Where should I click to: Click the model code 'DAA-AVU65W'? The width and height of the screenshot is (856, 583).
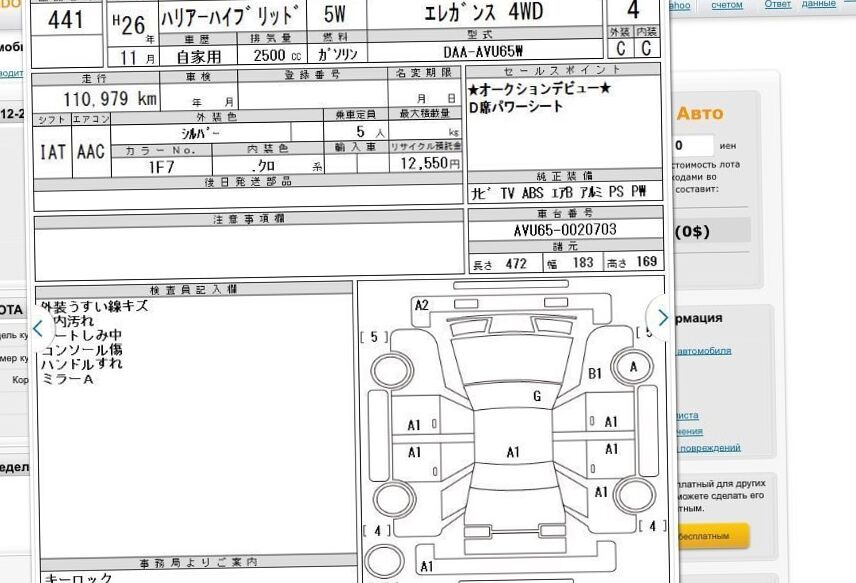pyautogui.click(x=483, y=52)
